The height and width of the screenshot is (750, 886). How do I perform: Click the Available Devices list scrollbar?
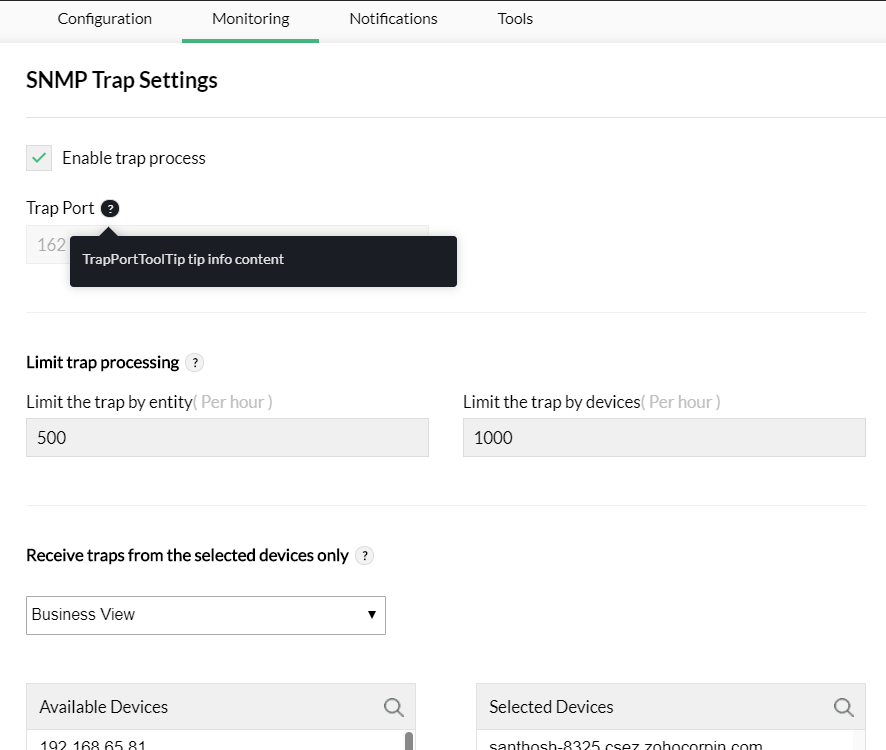click(x=409, y=741)
